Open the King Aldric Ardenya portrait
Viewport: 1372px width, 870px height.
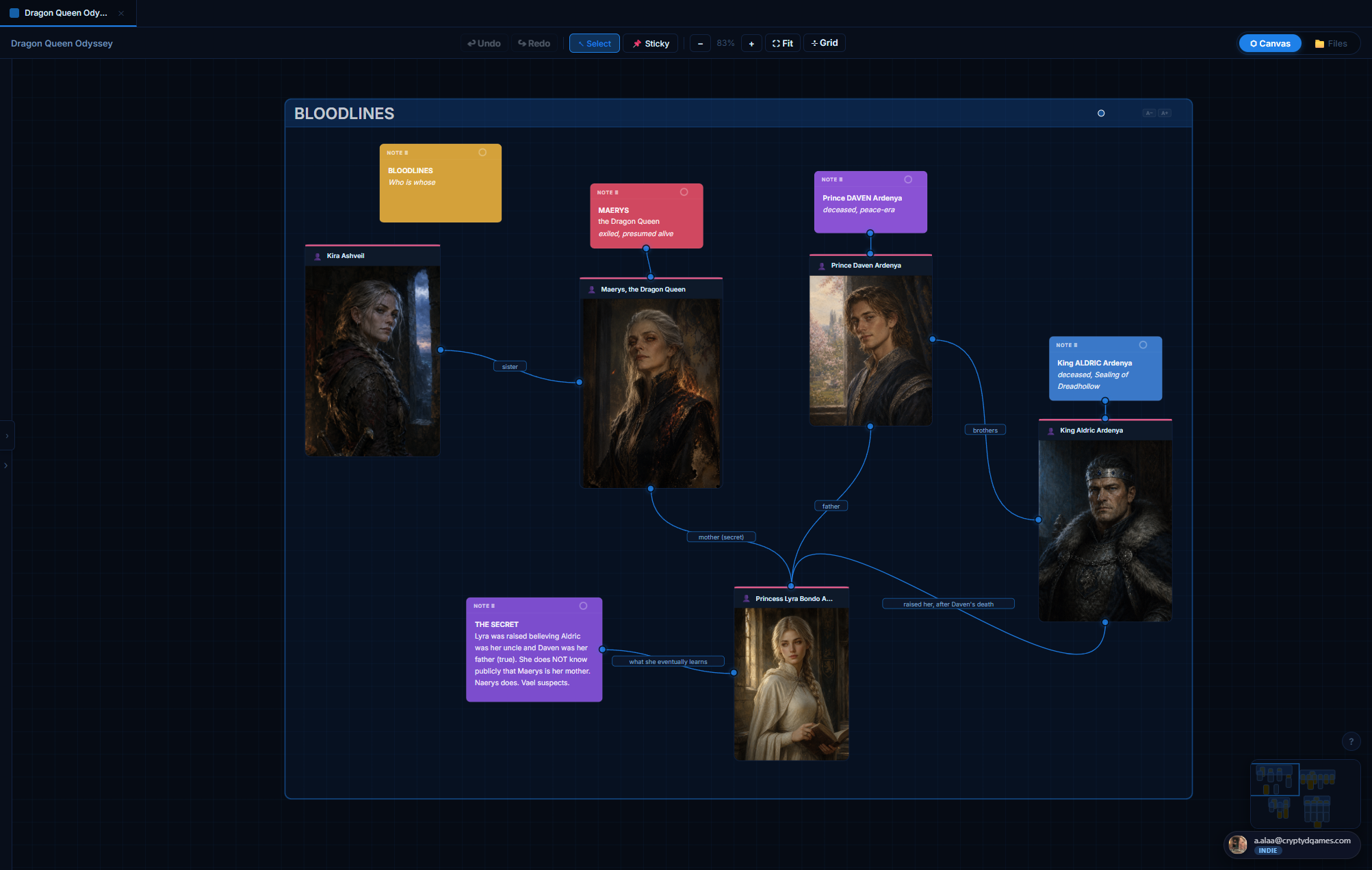1105,530
